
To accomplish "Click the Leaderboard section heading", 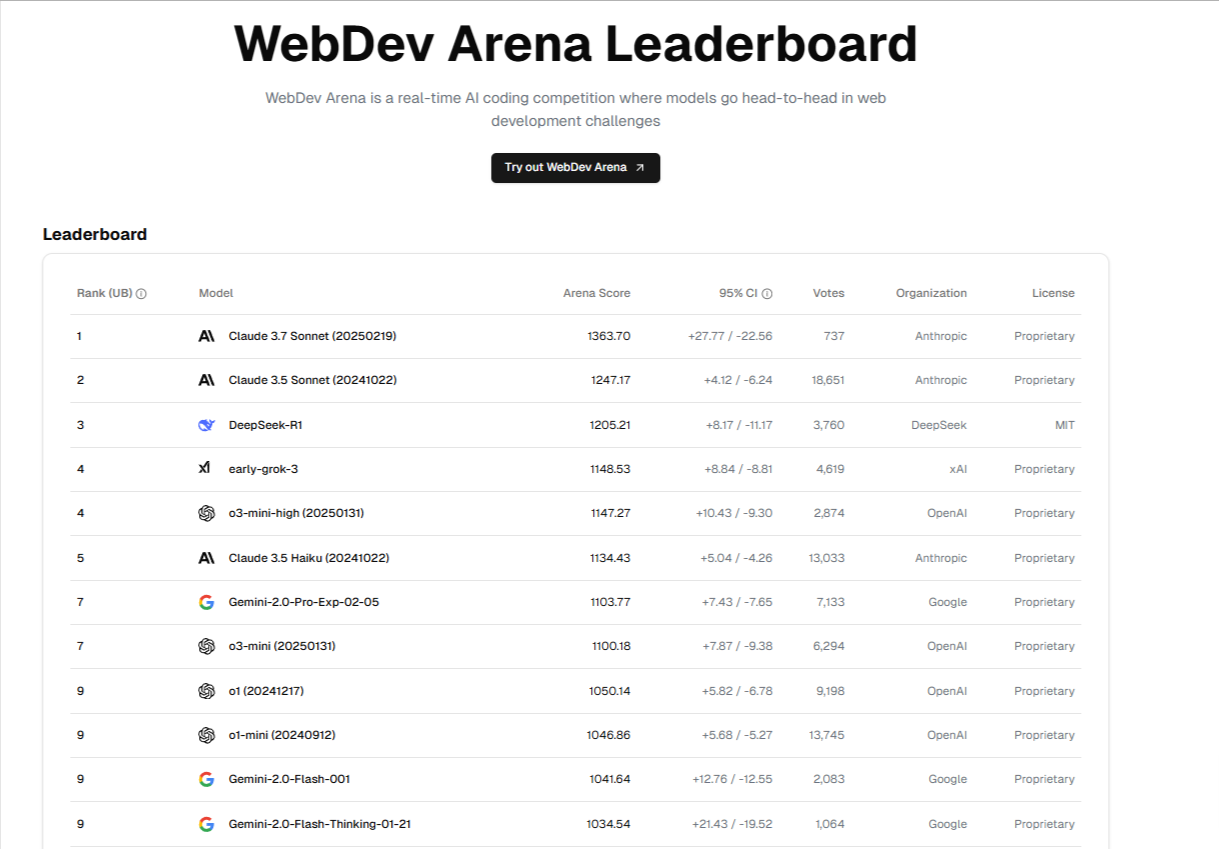I will point(95,234).
